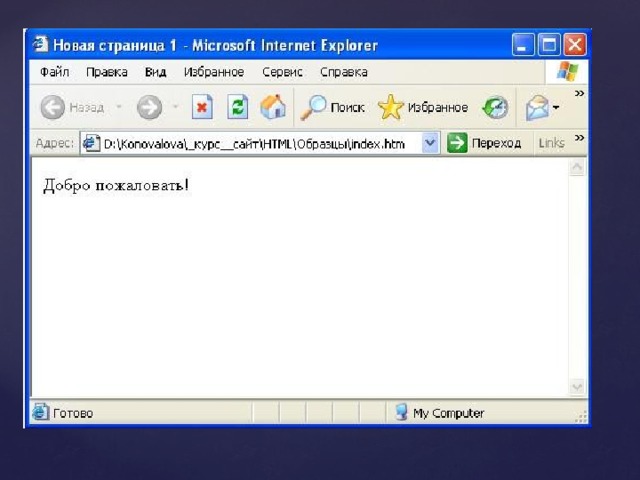Click the Избранное toolbar button label
This screenshot has height=480, width=640.
[438, 108]
